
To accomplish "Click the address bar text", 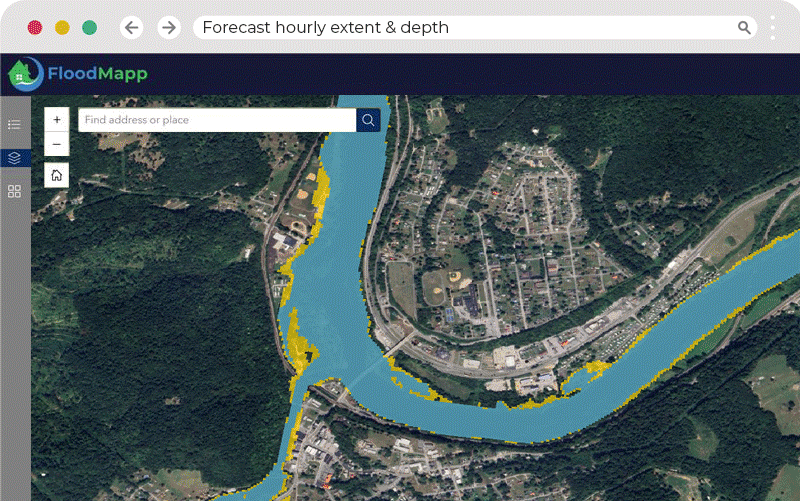I will (326, 28).
